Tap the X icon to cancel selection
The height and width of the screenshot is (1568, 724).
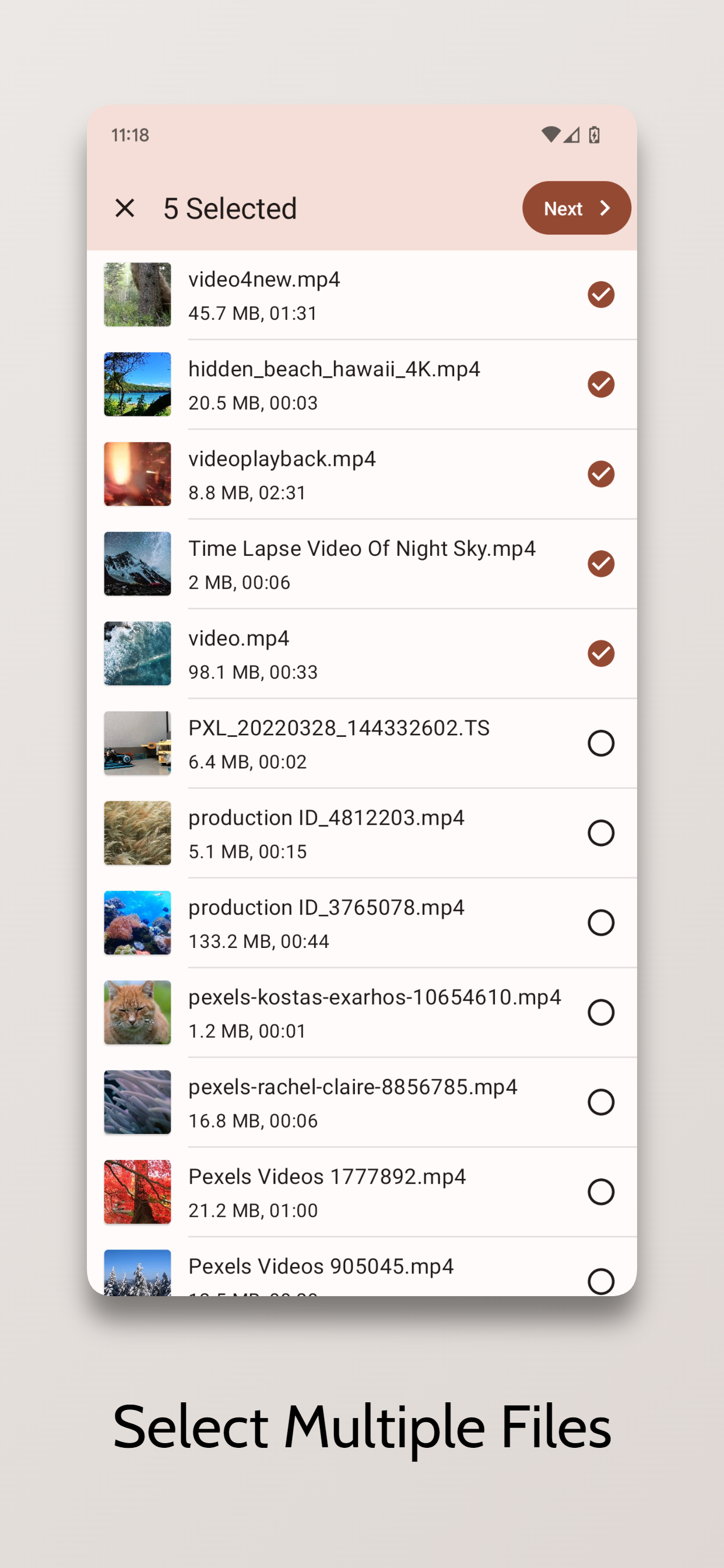[125, 208]
